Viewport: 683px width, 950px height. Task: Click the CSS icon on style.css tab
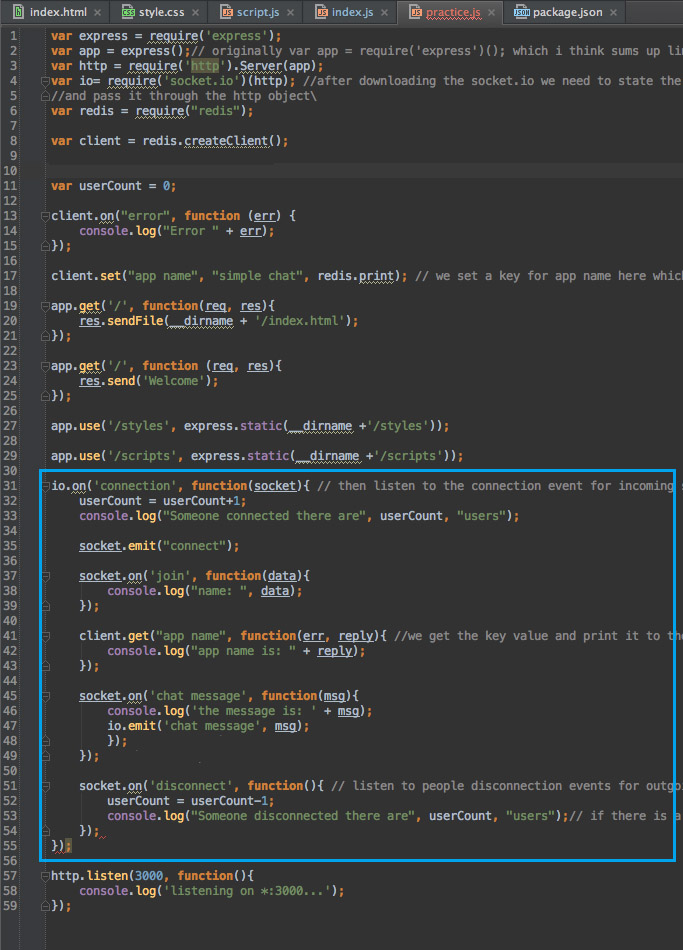[x=128, y=12]
